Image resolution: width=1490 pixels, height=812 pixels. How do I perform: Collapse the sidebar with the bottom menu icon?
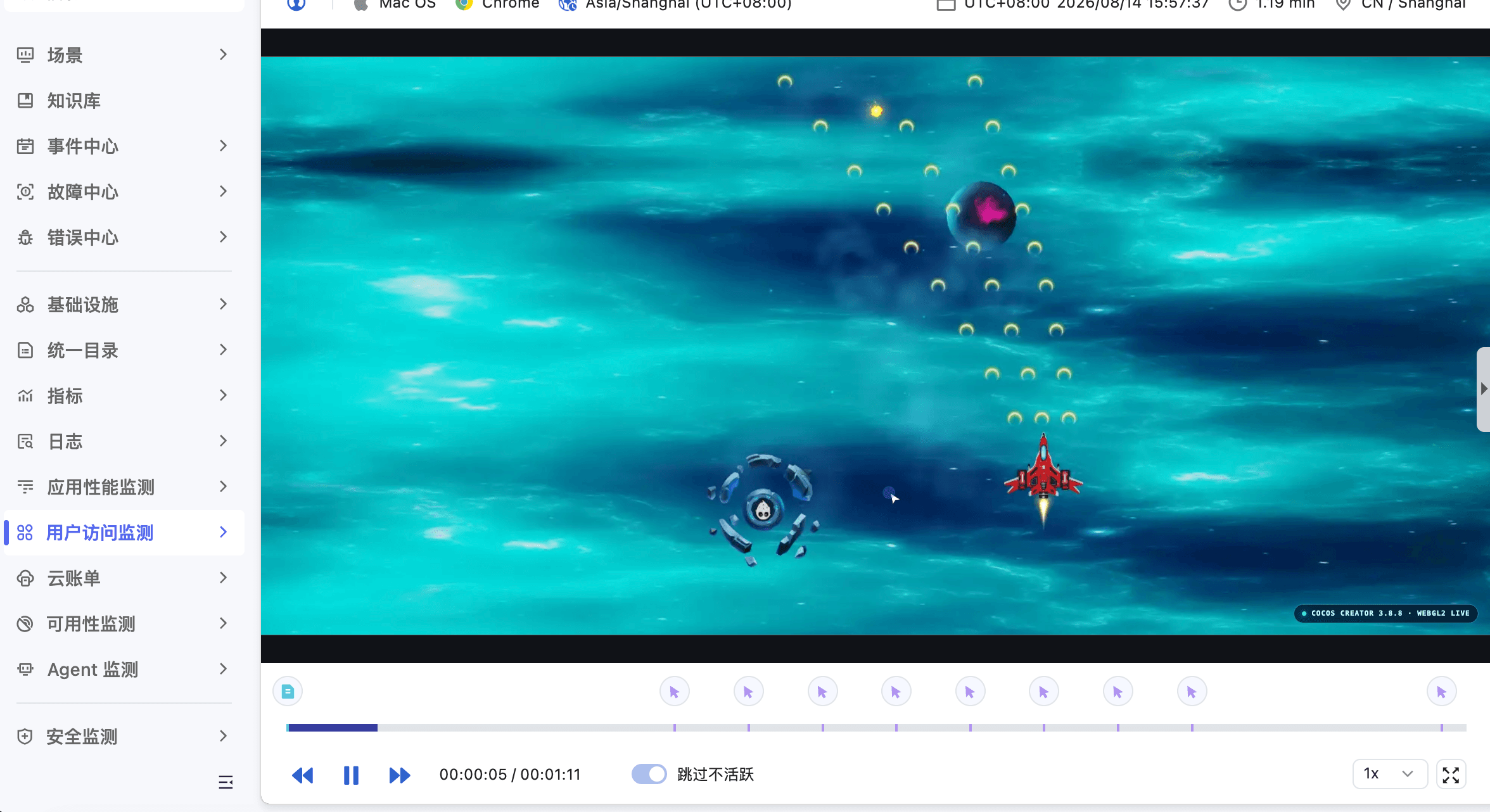(x=226, y=782)
